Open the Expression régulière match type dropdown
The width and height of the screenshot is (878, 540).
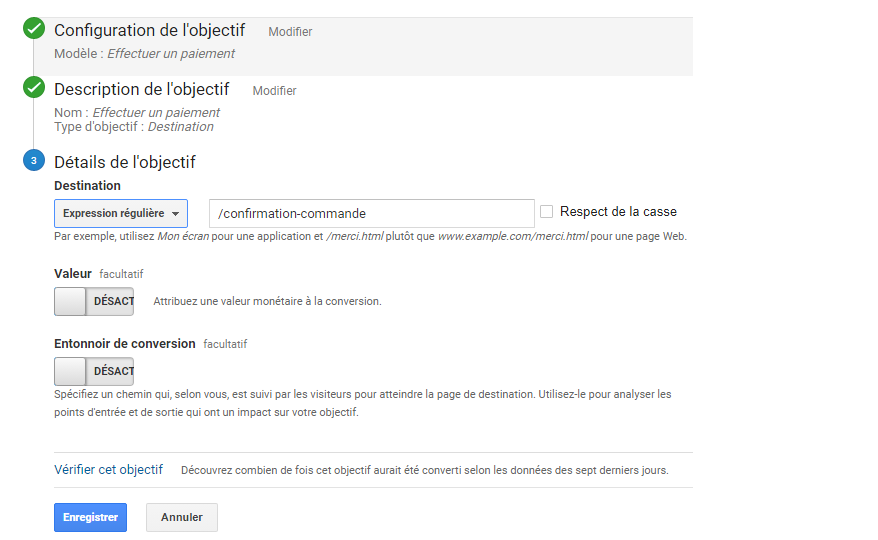[x=121, y=213]
